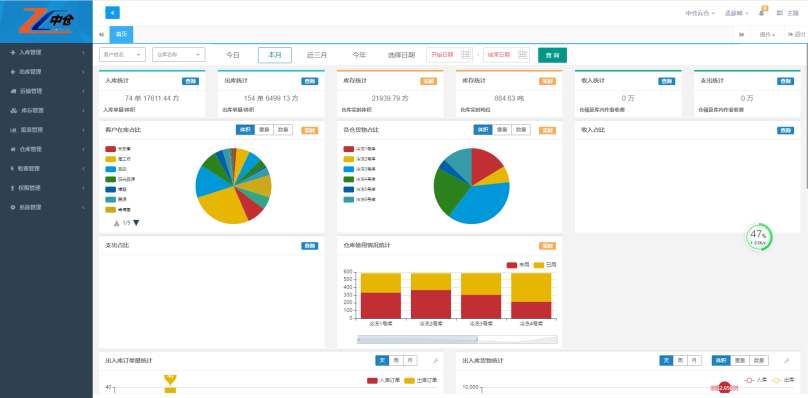Select 月 in 出入库订单量统计 panel
Screen dimensions: 808x398
click(410, 360)
